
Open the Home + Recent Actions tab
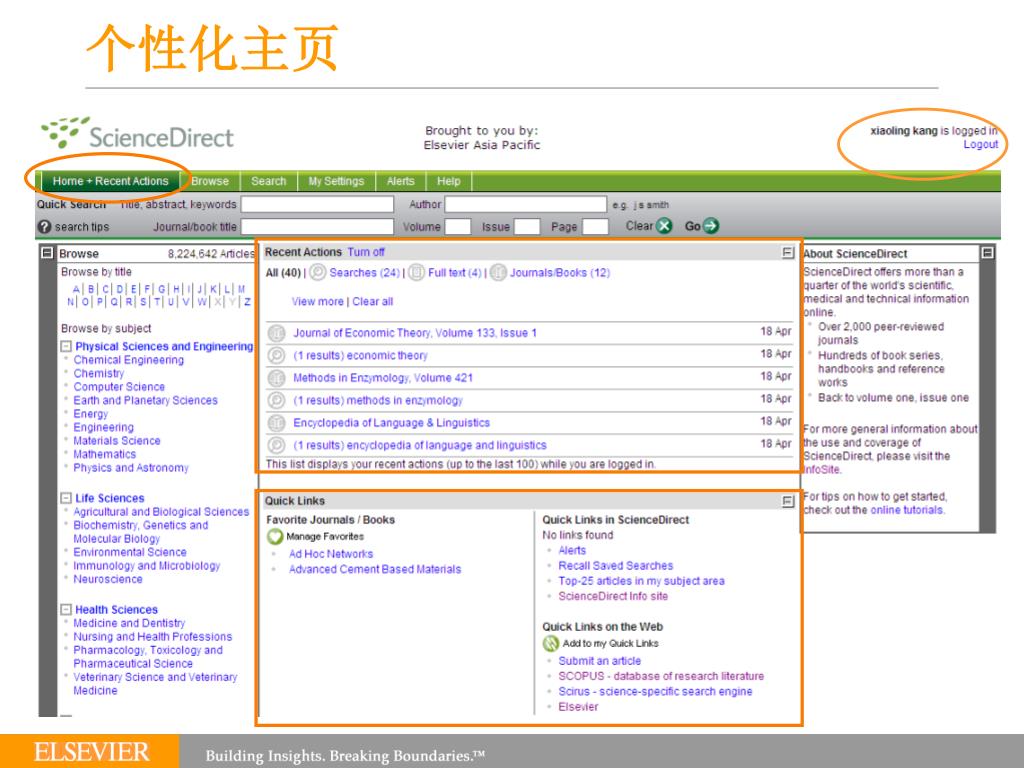[x=110, y=181]
